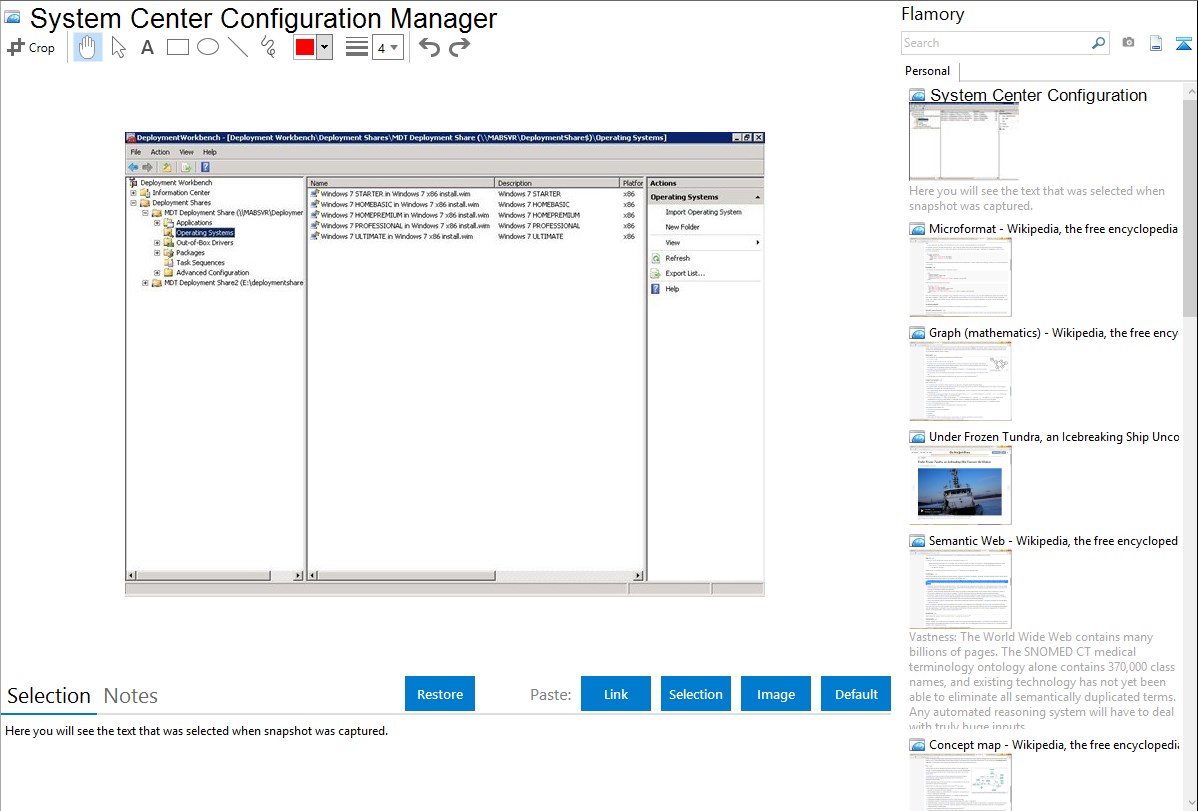Select Windows 7 ULTIMATE install.wim row
The image size is (1198, 811).
point(475,236)
